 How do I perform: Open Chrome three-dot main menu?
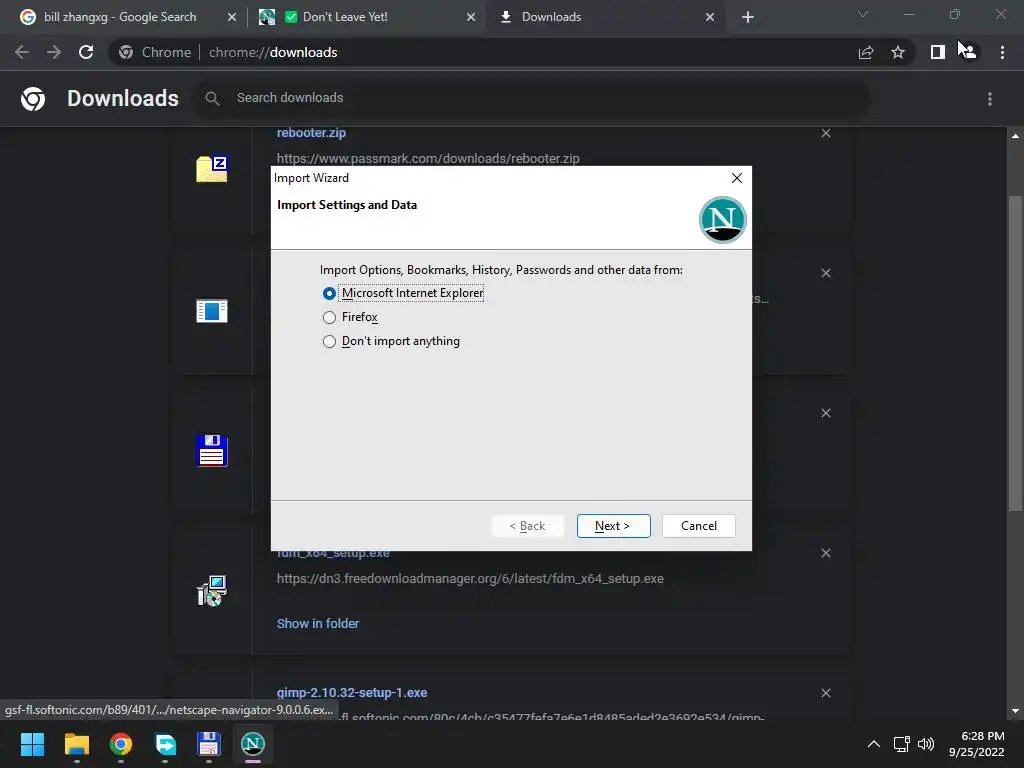[x=1002, y=52]
